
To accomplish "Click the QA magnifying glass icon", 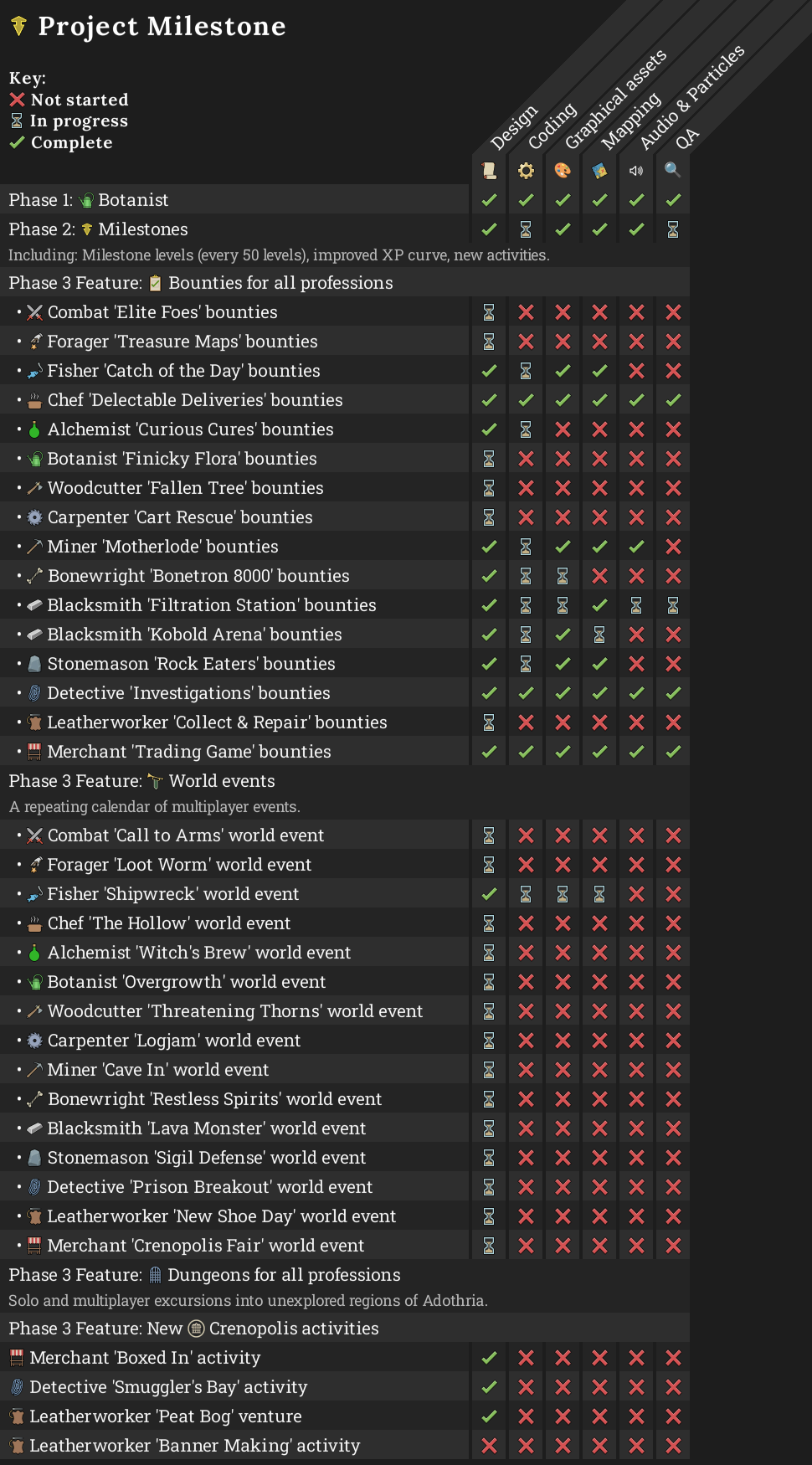I will pyautogui.click(x=672, y=170).
